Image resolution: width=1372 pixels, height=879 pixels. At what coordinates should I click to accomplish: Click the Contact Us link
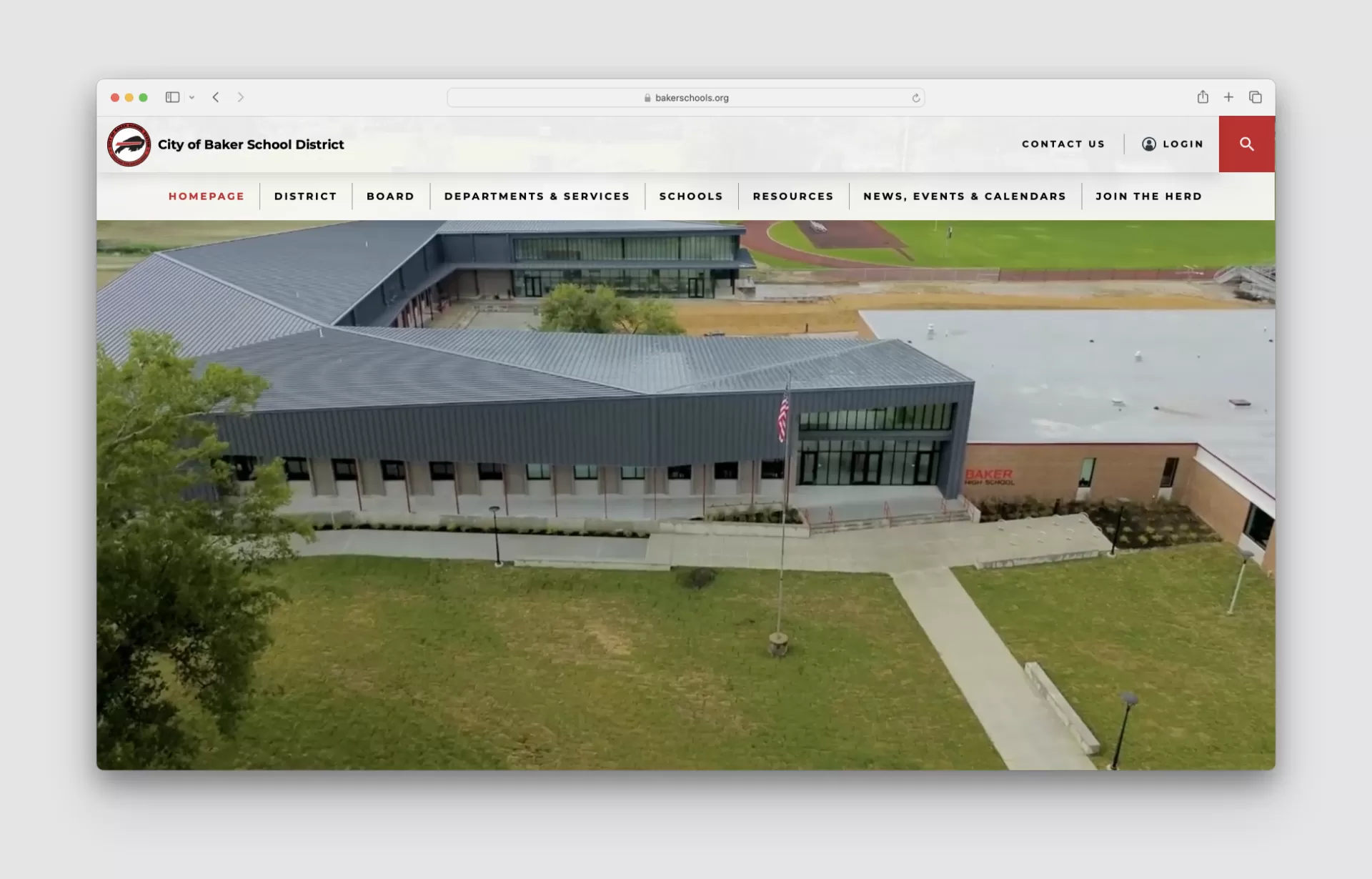tap(1063, 144)
